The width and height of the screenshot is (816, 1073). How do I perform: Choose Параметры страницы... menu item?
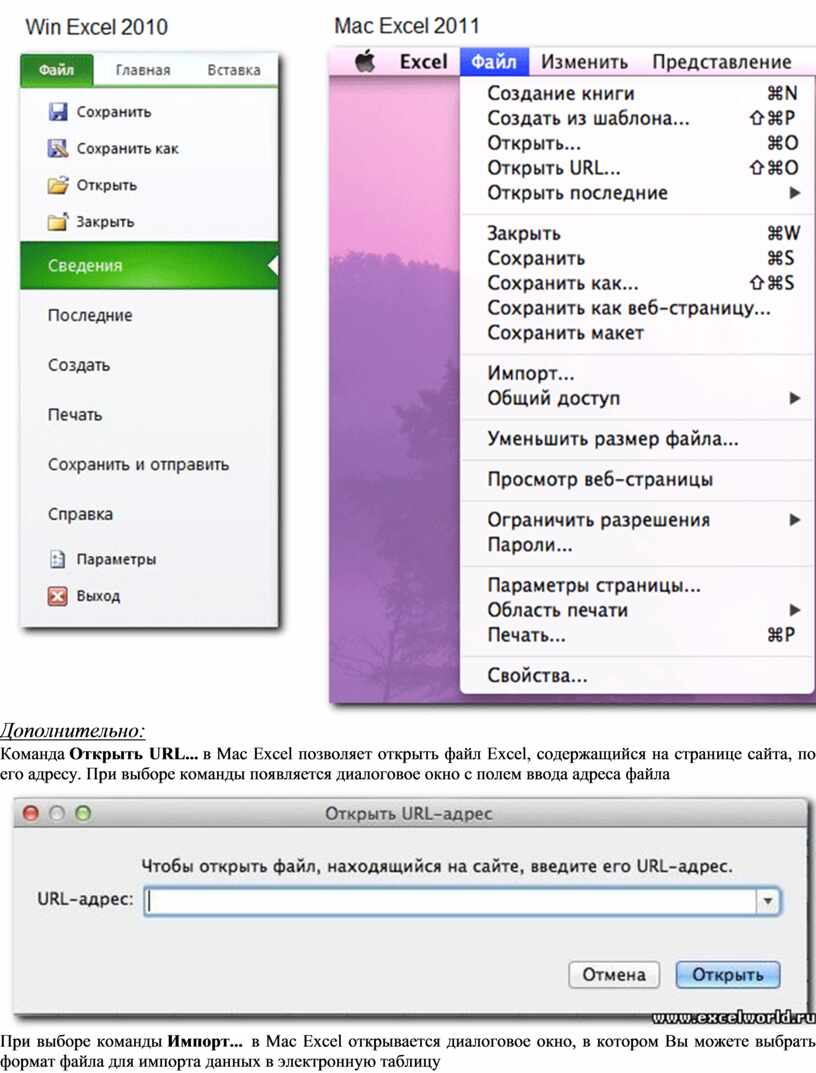[637, 585]
